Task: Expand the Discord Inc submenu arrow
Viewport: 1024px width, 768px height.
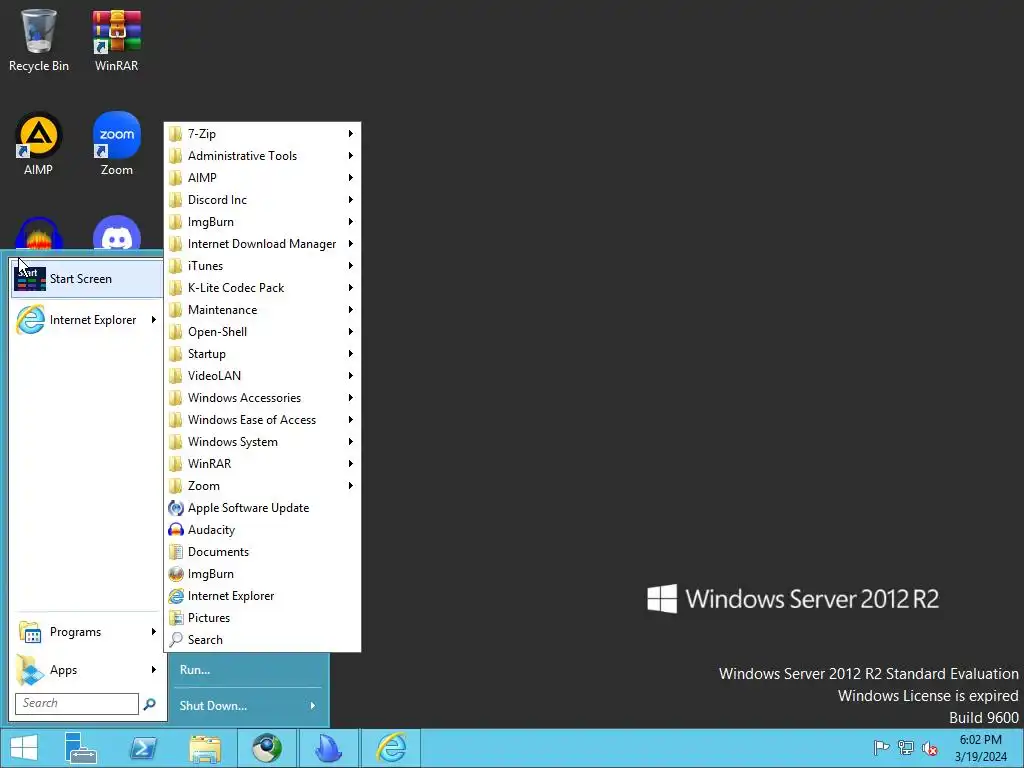Action: pos(351,200)
